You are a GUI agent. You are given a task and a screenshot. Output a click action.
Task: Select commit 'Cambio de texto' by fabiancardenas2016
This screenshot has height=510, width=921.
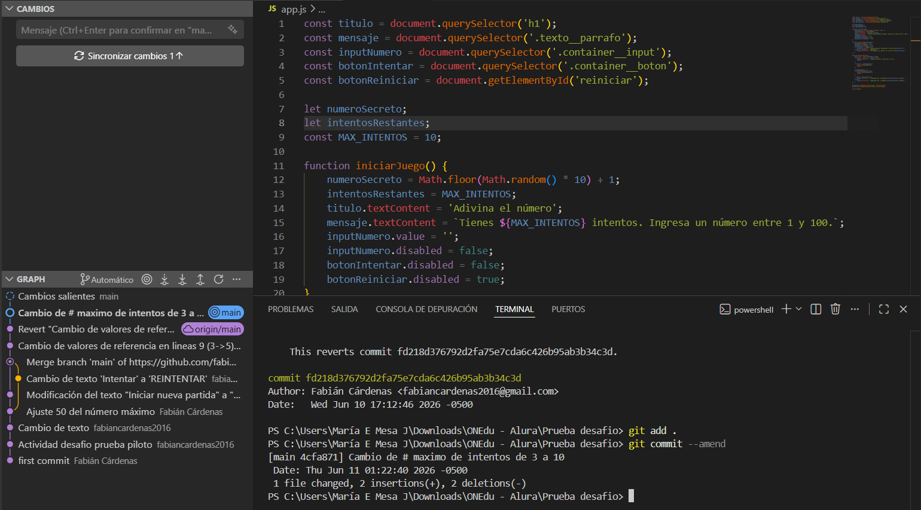pyautogui.click(x=126, y=428)
